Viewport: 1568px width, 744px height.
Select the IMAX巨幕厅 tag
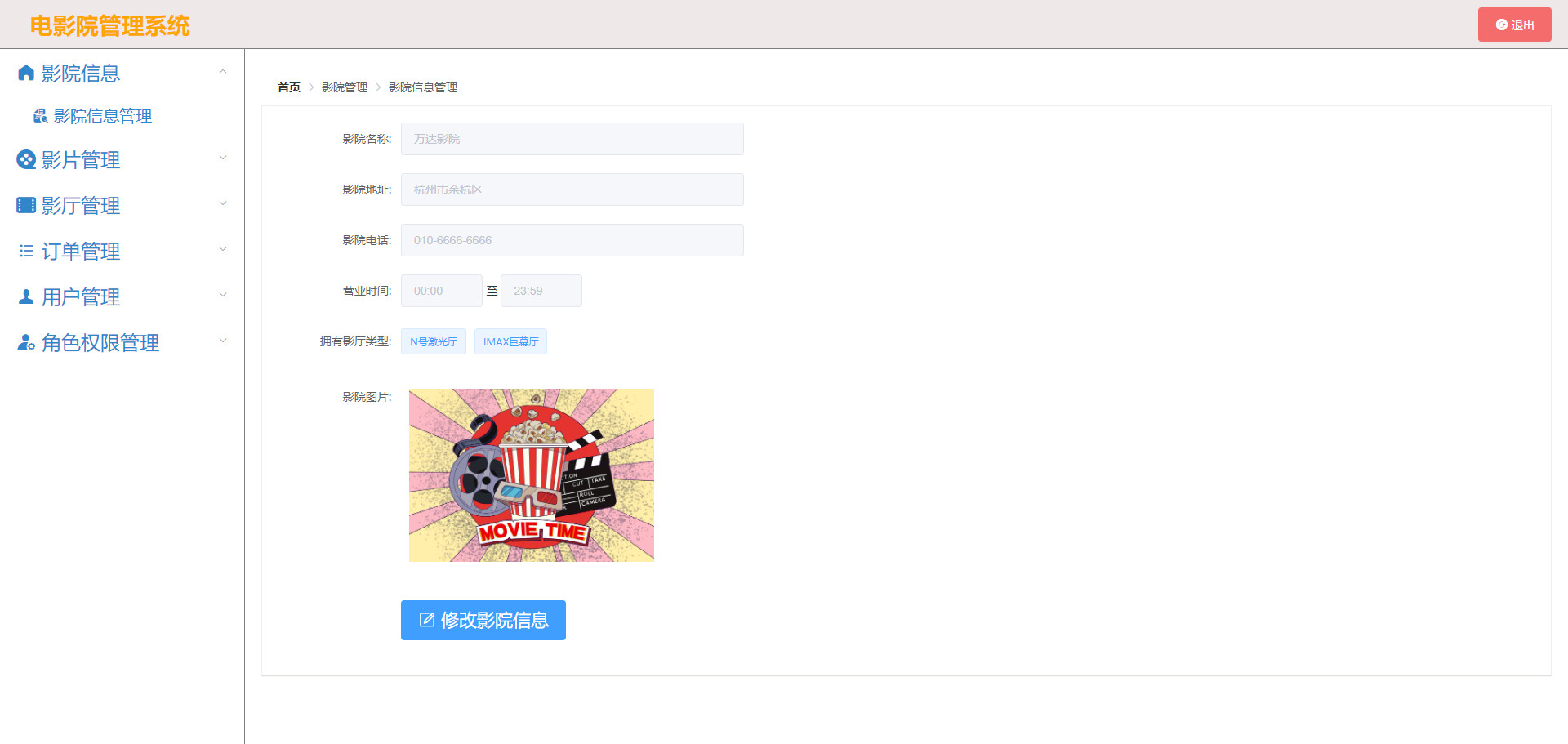pyautogui.click(x=510, y=341)
